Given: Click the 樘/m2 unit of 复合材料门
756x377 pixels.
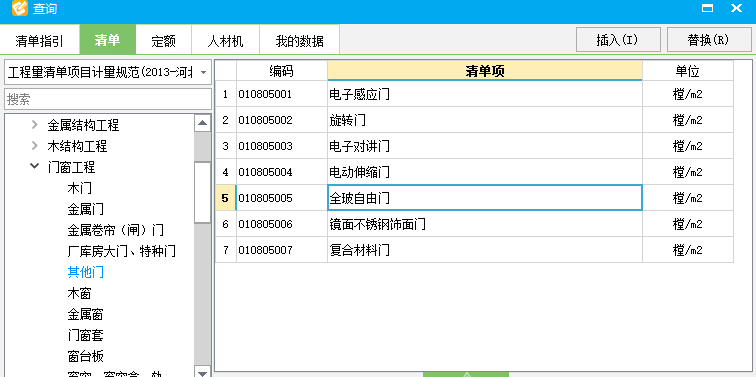Looking at the screenshot, I should click(x=688, y=250).
